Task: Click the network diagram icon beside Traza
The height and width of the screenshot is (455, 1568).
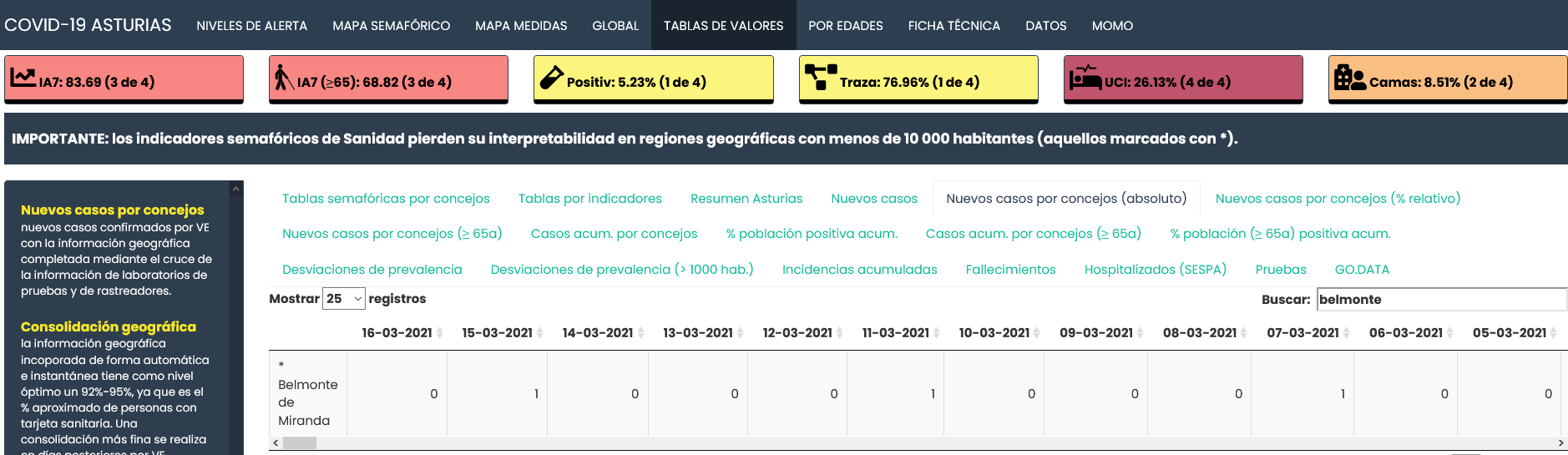Action: coord(821,78)
